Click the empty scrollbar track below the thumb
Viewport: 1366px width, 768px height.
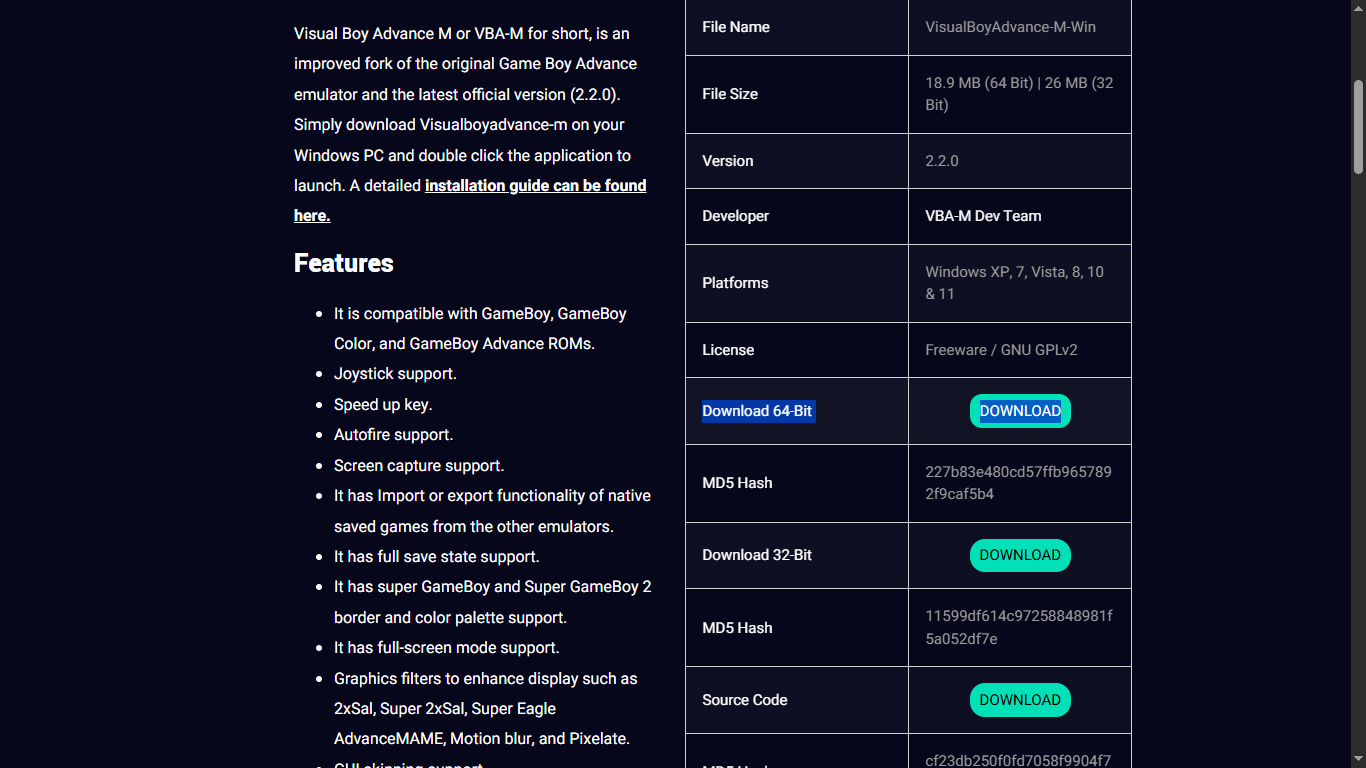[x=1358, y=460]
